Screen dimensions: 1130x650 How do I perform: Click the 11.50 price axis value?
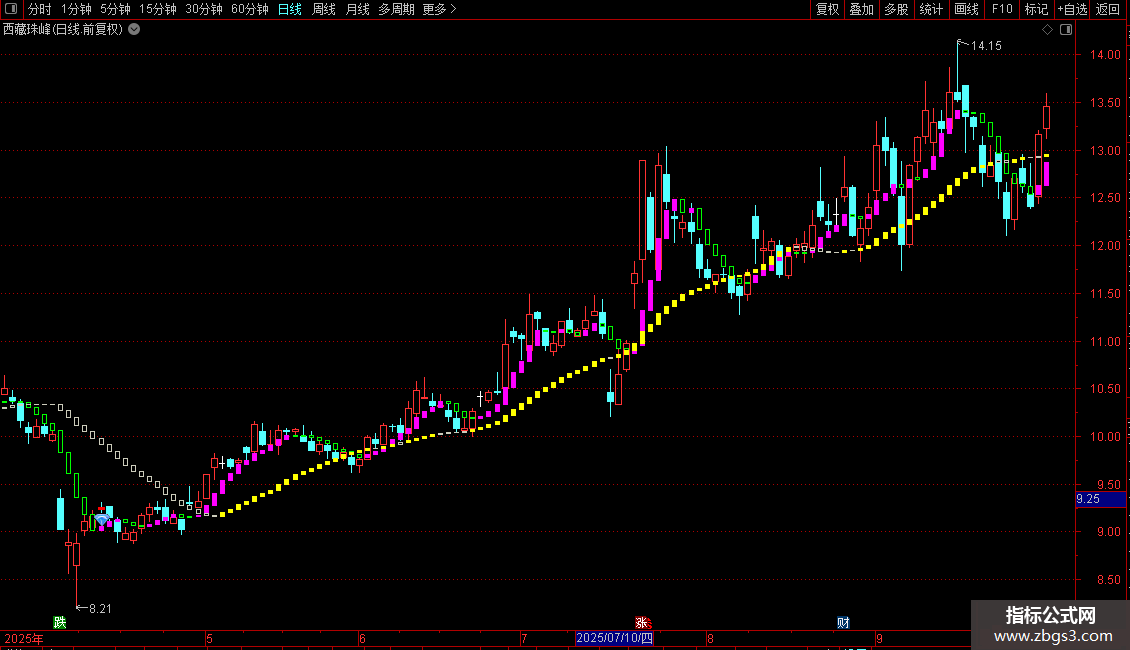[x=1105, y=293]
